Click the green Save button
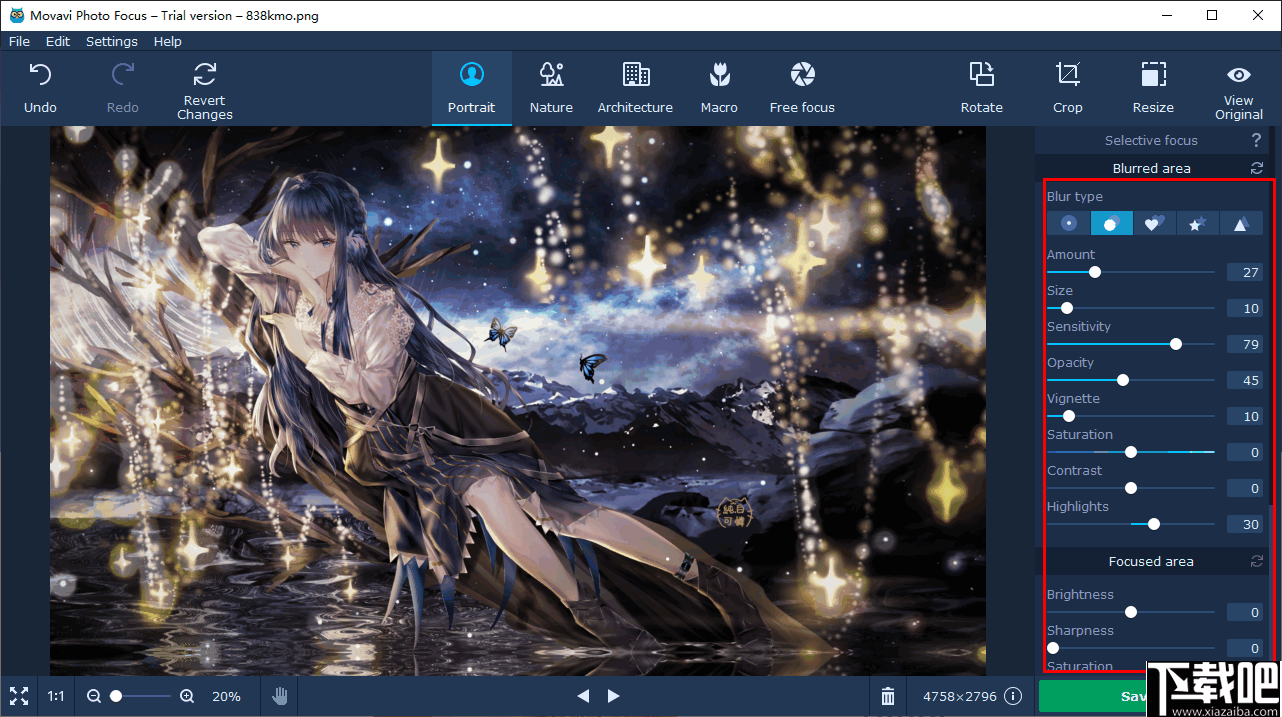Image resolution: width=1282 pixels, height=717 pixels. pyautogui.click(x=1093, y=697)
